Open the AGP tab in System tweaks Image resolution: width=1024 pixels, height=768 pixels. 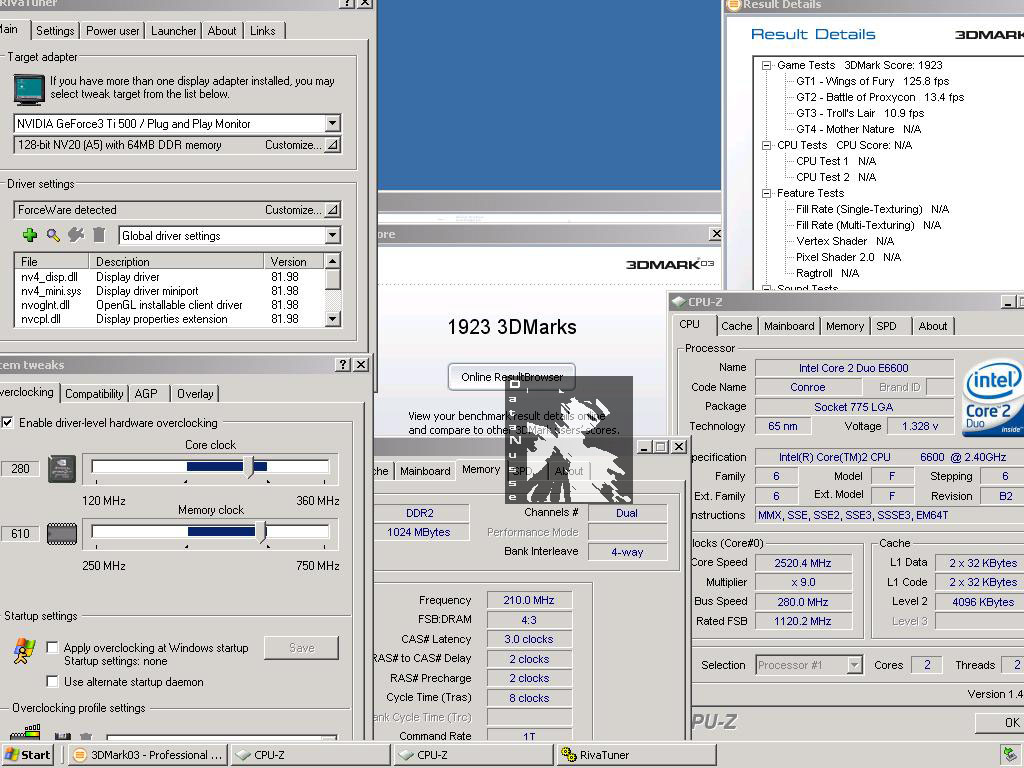(146, 394)
